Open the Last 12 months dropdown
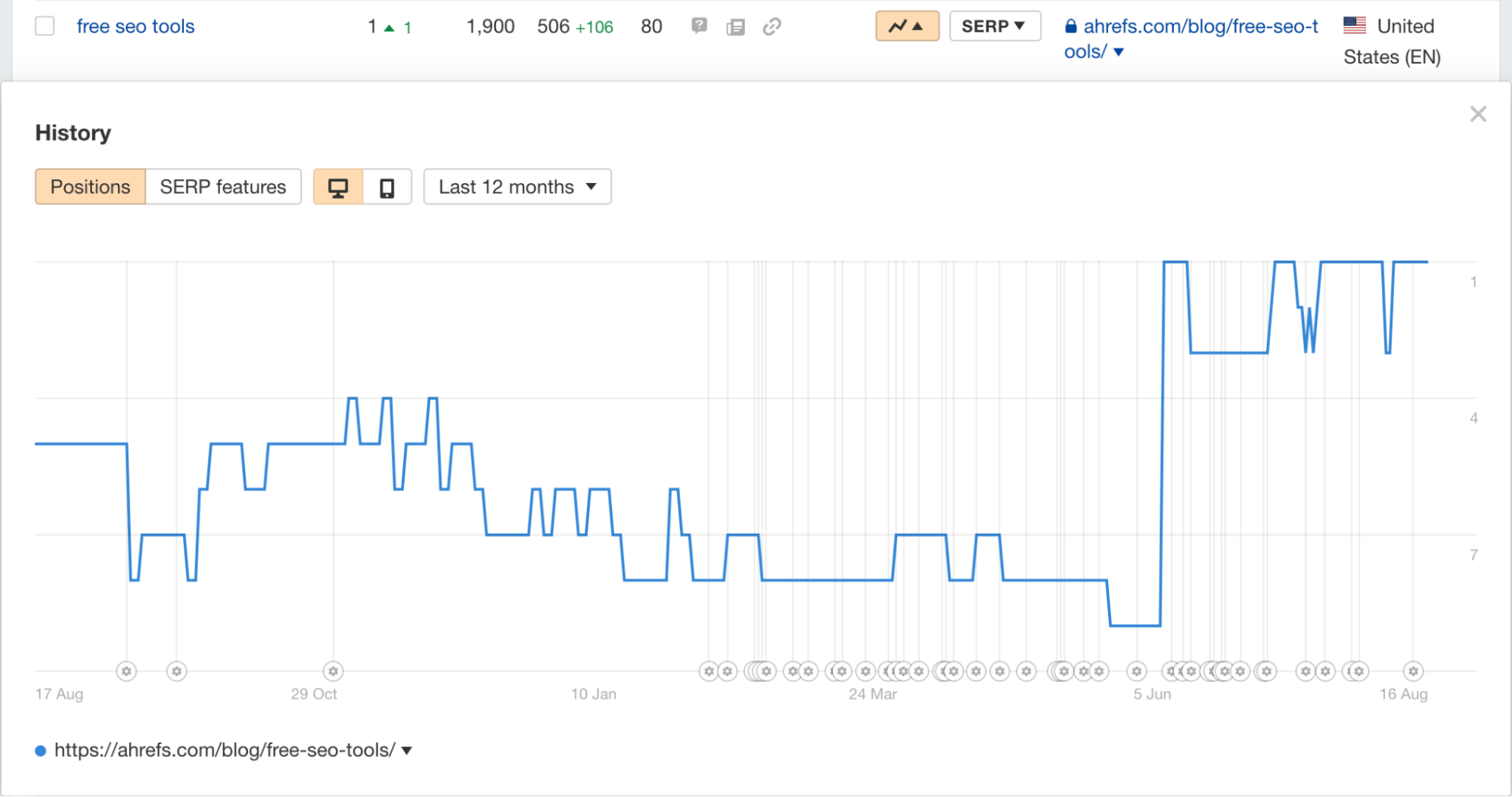The image size is (1512, 797). click(517, 186)
